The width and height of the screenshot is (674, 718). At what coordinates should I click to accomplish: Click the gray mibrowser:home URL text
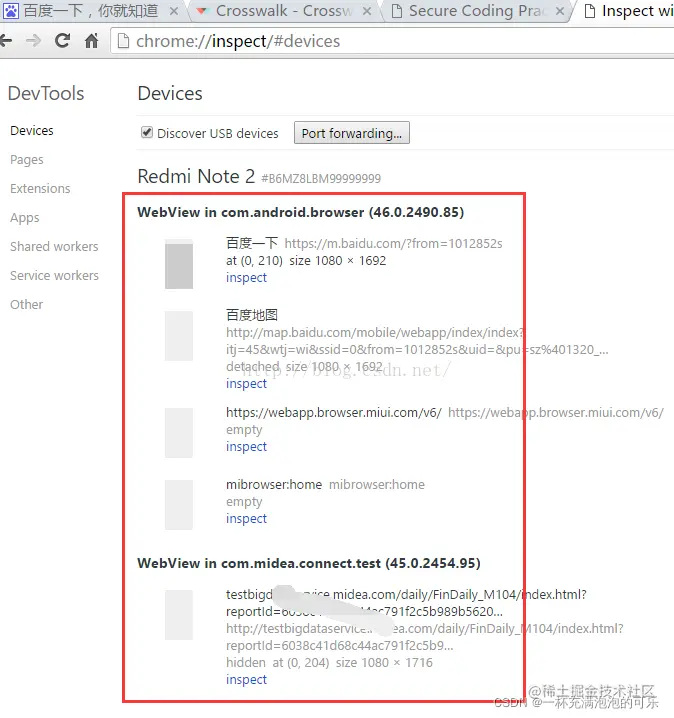377,484
